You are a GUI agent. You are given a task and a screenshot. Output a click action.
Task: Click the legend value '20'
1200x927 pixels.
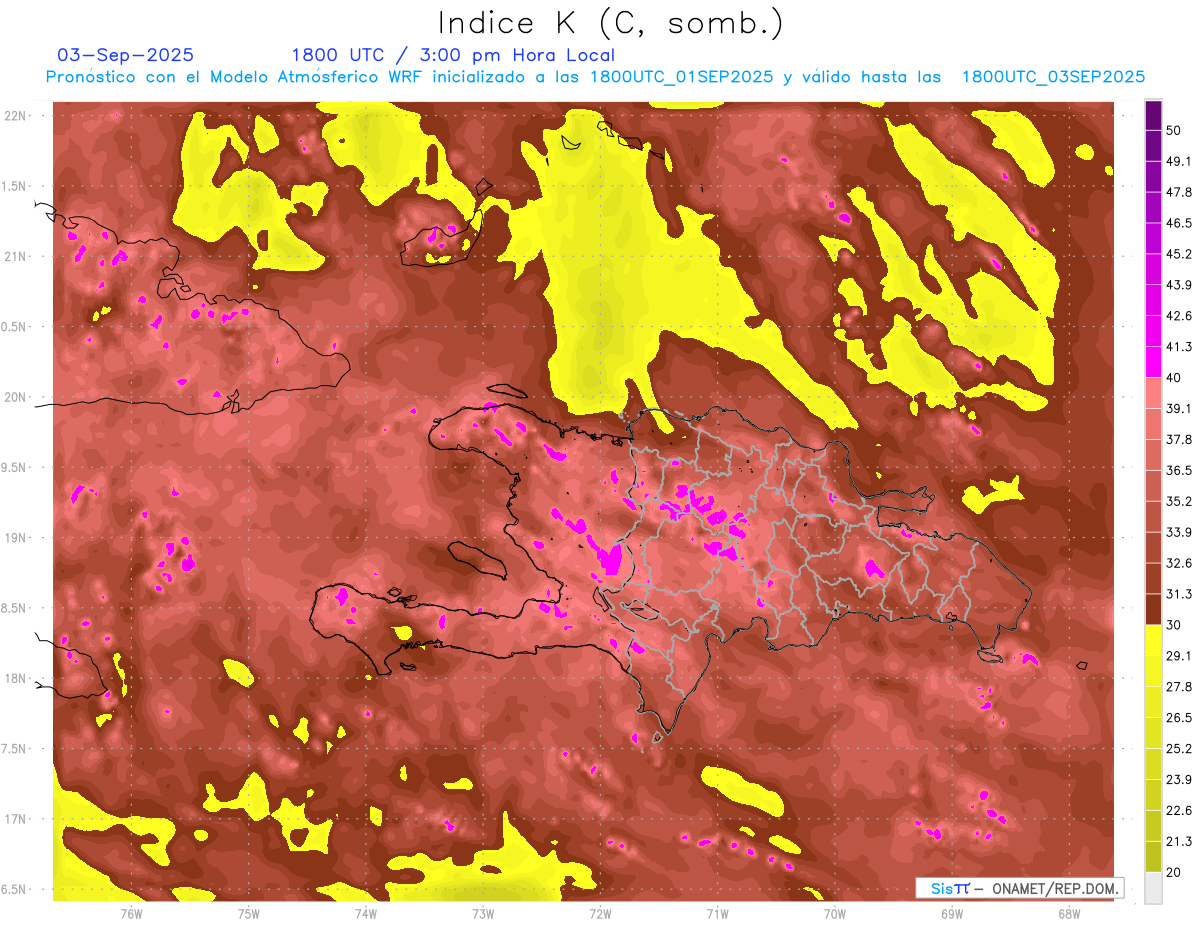1175,873
